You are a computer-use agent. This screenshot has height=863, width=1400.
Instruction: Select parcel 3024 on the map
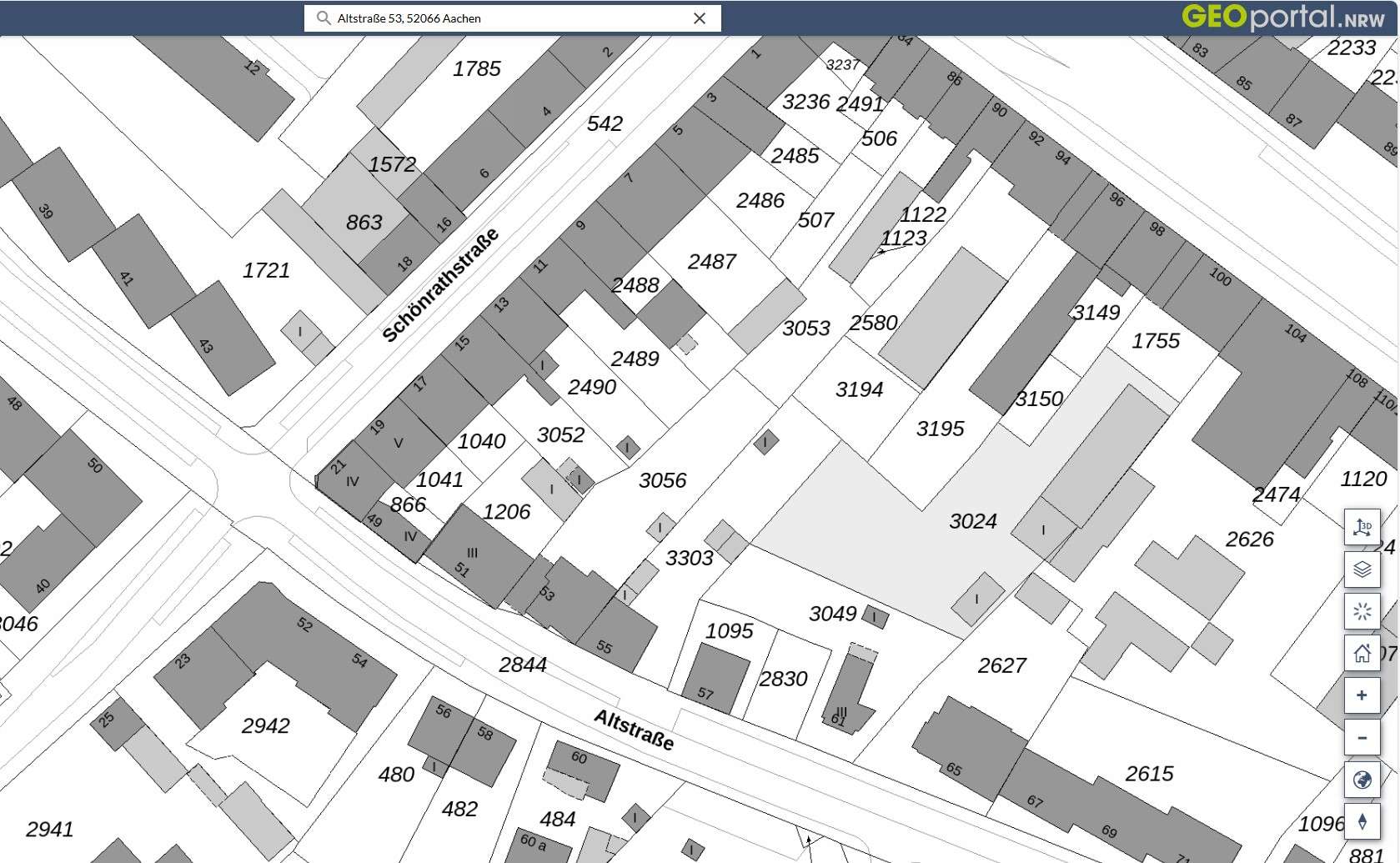pos(972,522)
